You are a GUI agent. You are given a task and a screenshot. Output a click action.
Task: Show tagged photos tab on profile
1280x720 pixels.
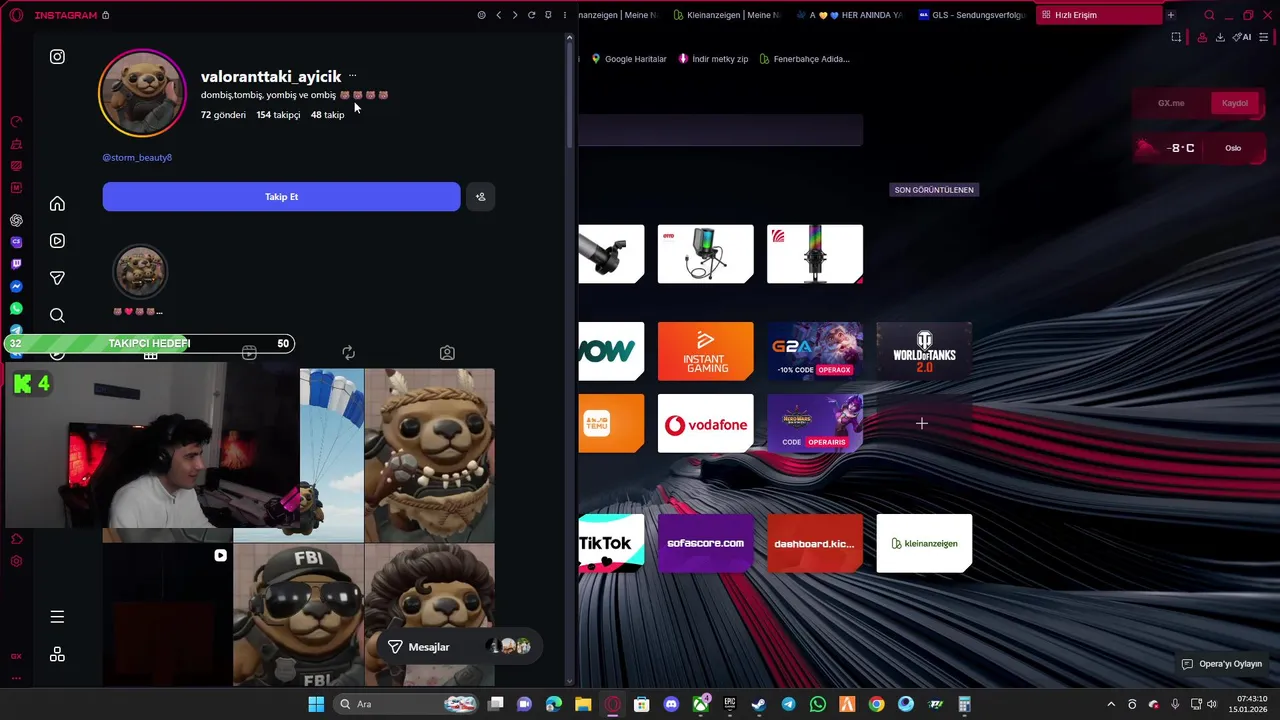coord(447,353)
